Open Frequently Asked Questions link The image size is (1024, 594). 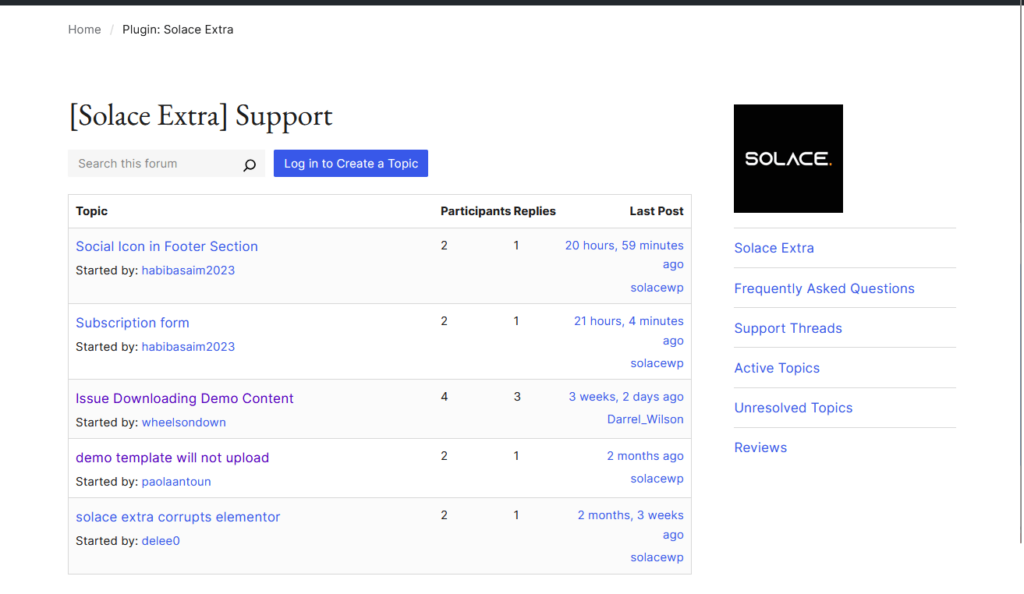tap(824, 289)
